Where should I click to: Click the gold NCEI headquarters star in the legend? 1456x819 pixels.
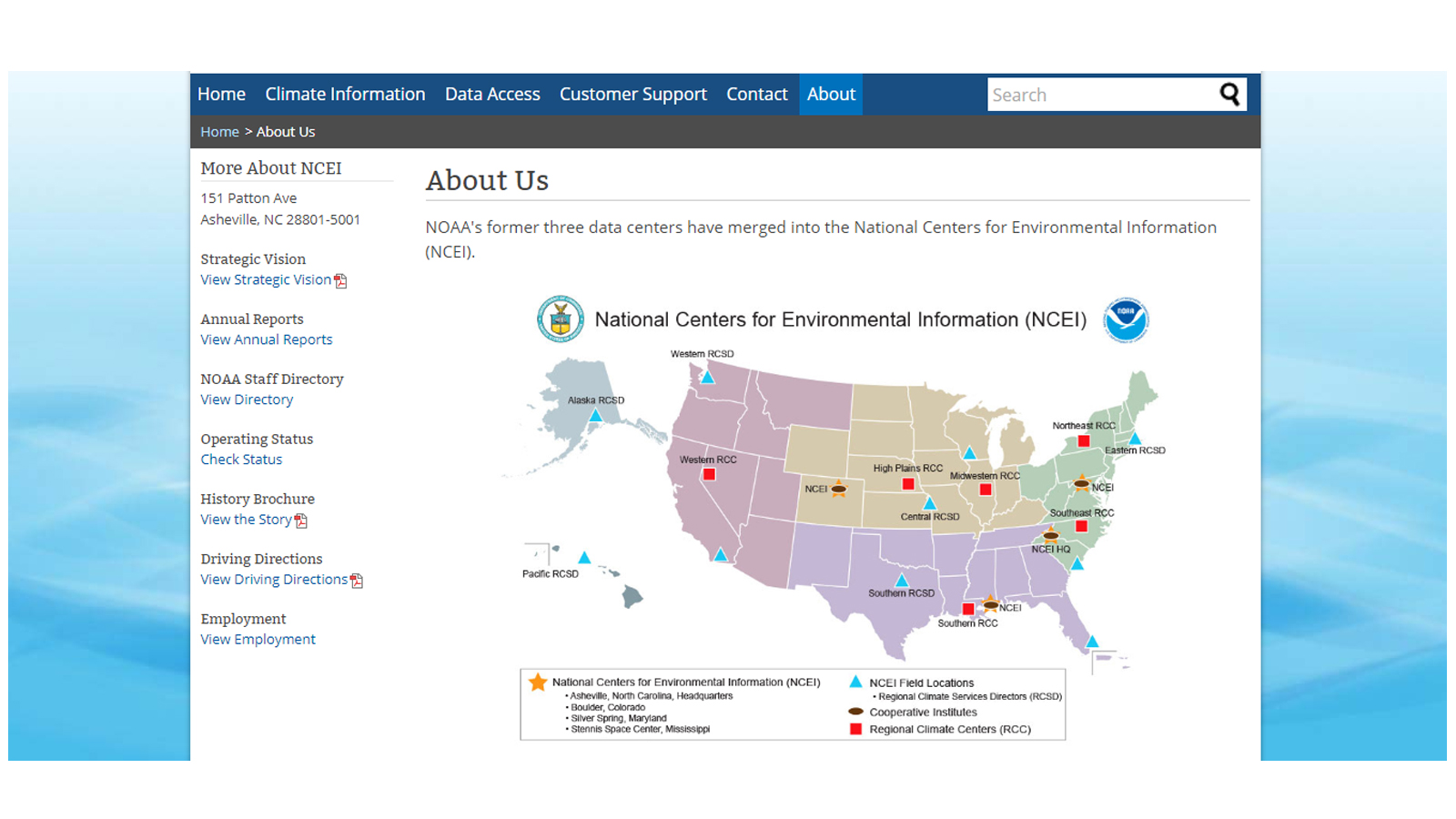[537, 682]
